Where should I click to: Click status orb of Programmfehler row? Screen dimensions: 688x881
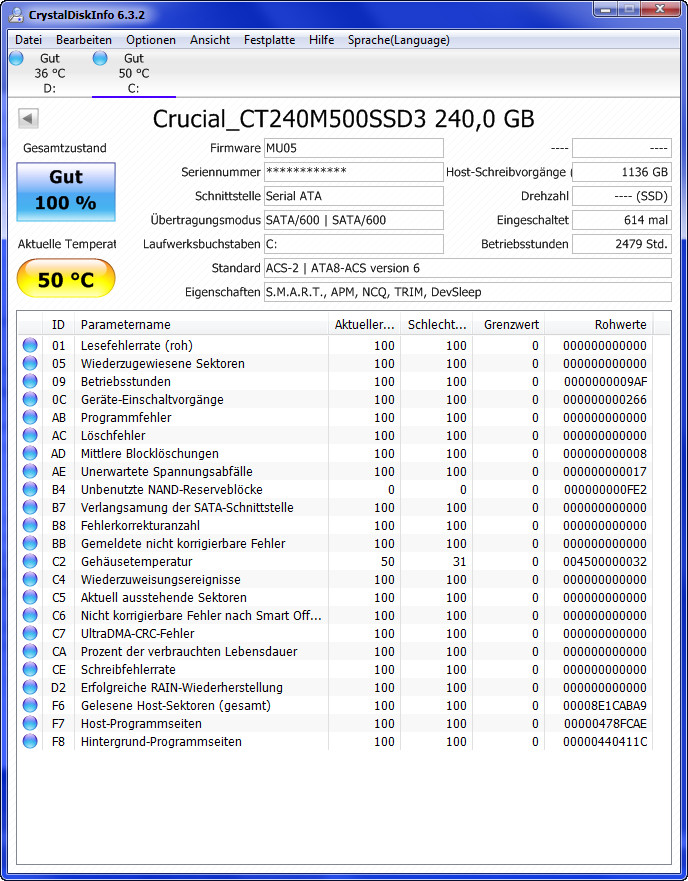point(30,417)
